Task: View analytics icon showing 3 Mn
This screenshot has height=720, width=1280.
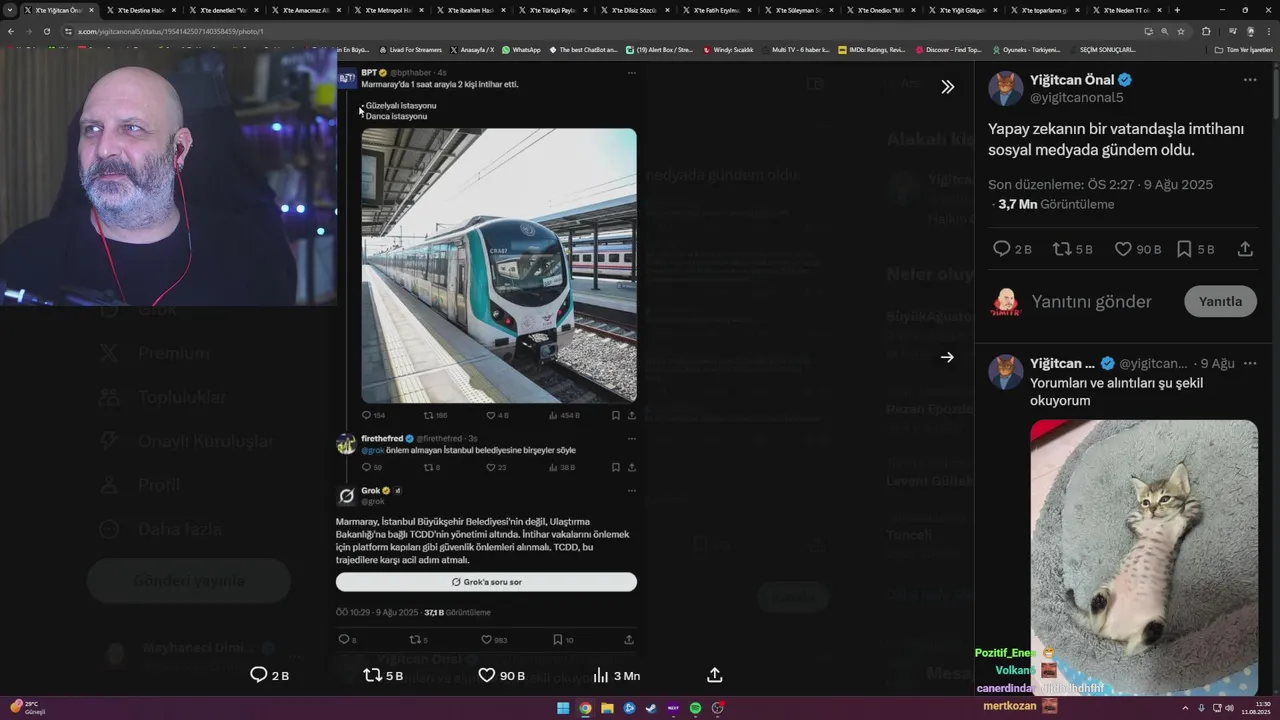Action: pos(616,675)
